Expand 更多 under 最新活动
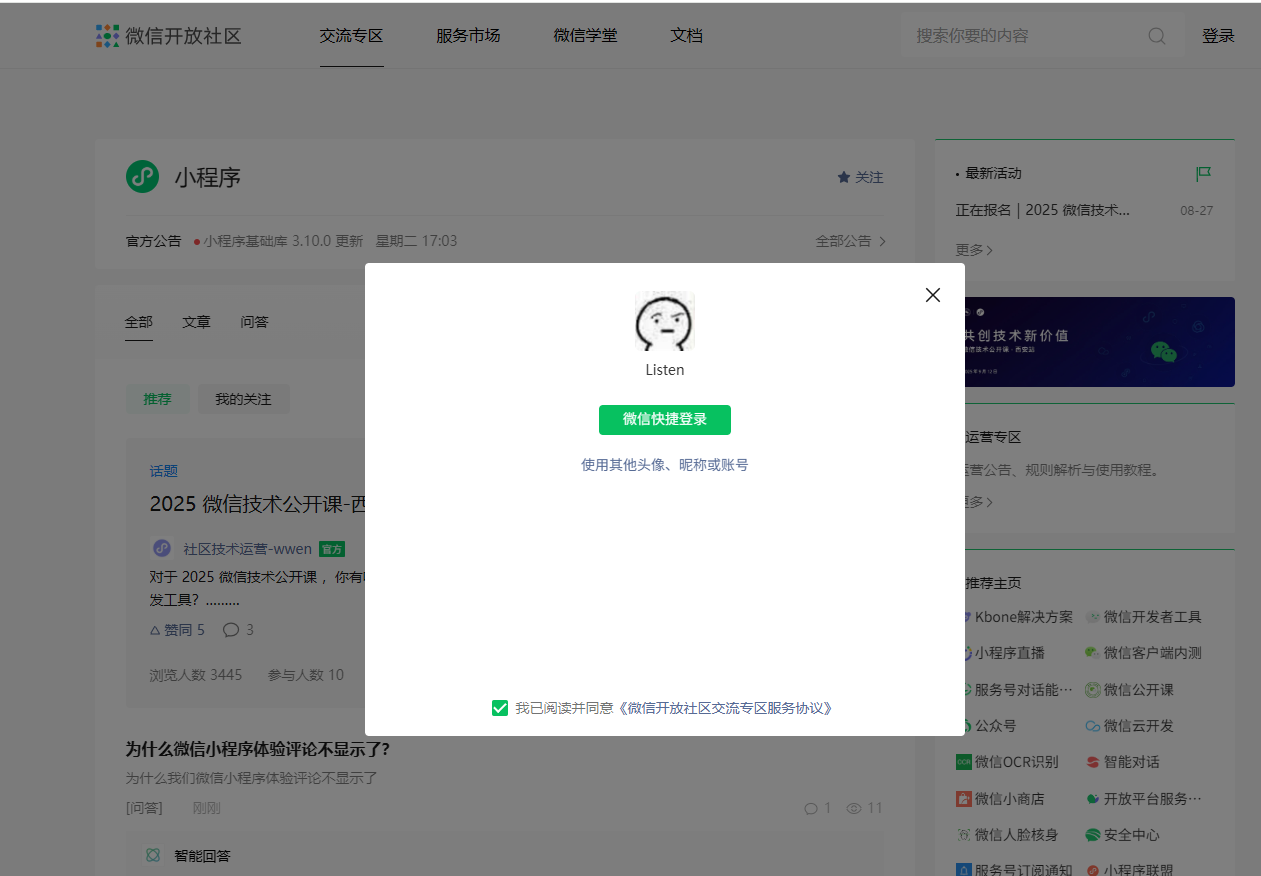 (x=974, y=249)
